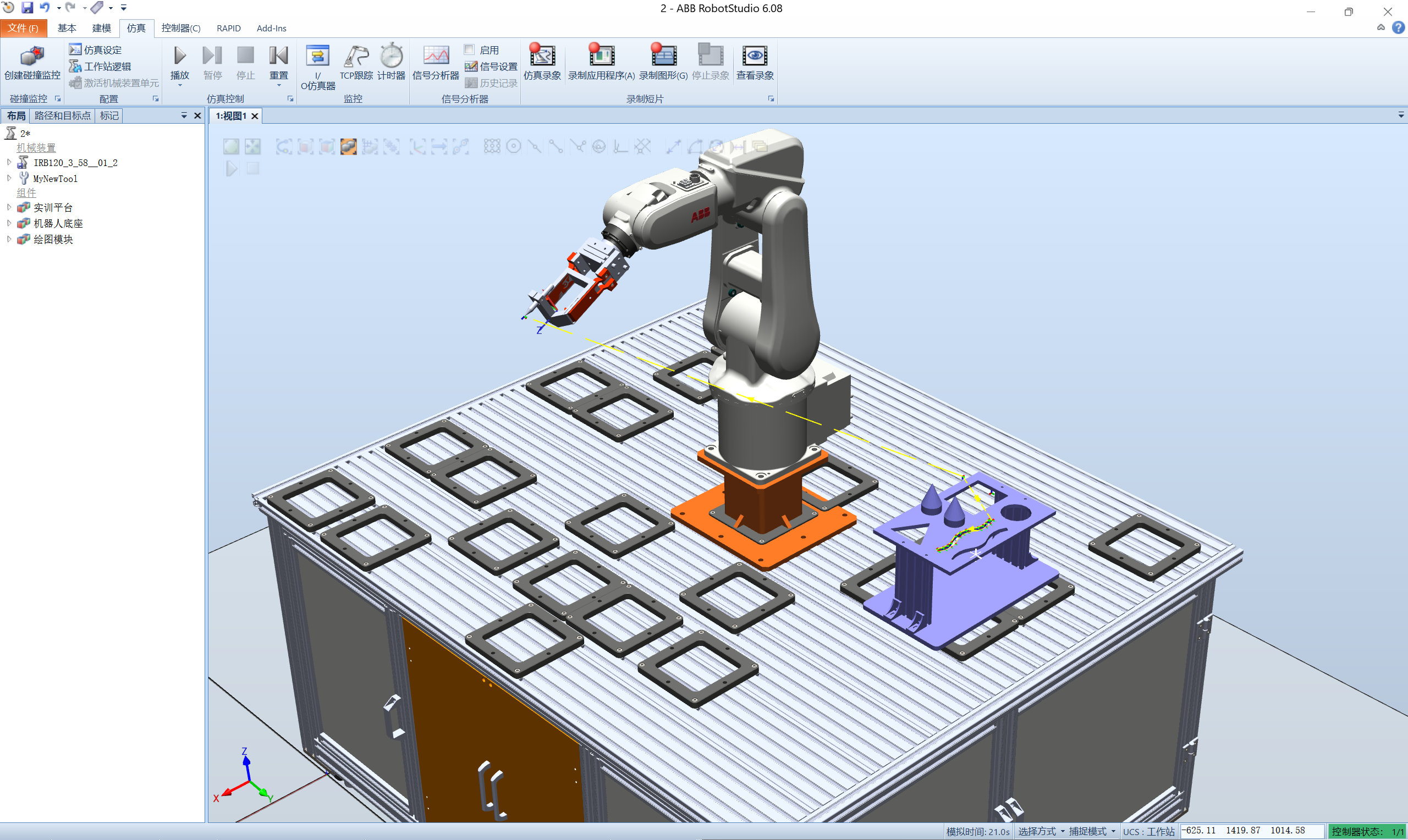Screen dimensions: 1408x840
Task: Click the 重置 reset icon
Action: pos(278,56)
